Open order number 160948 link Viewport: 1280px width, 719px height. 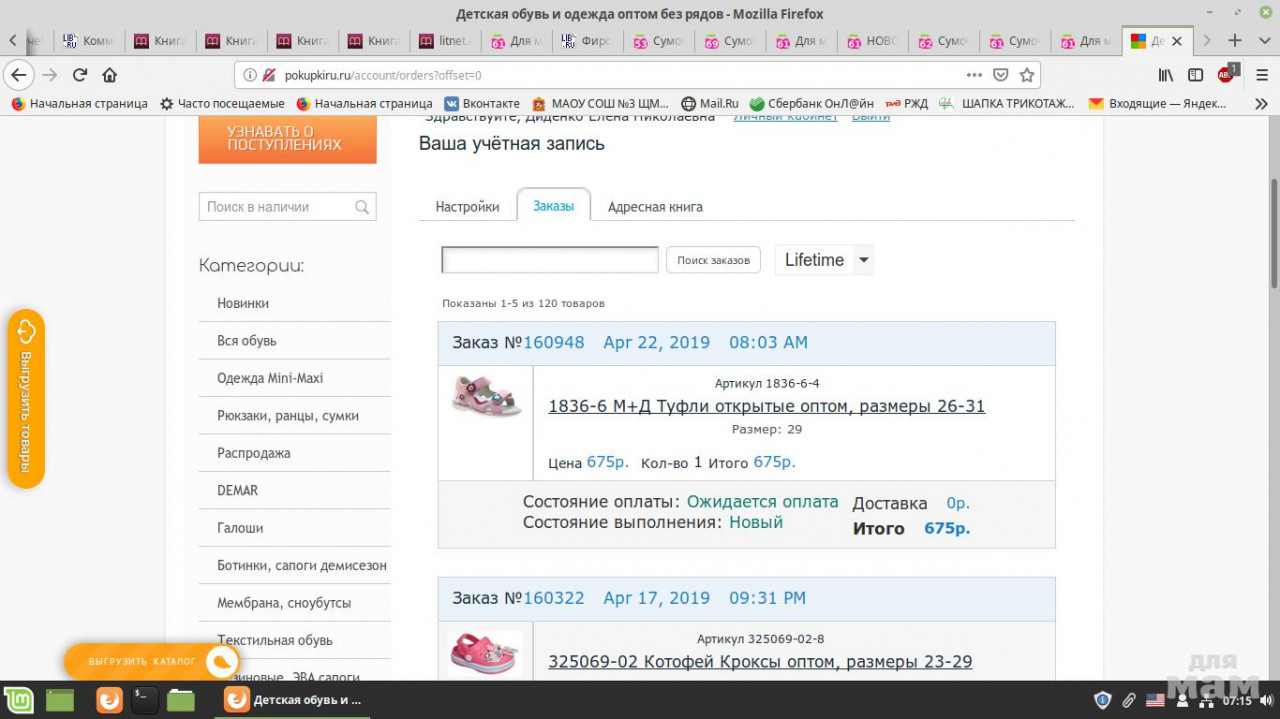[x=553, y=342]
